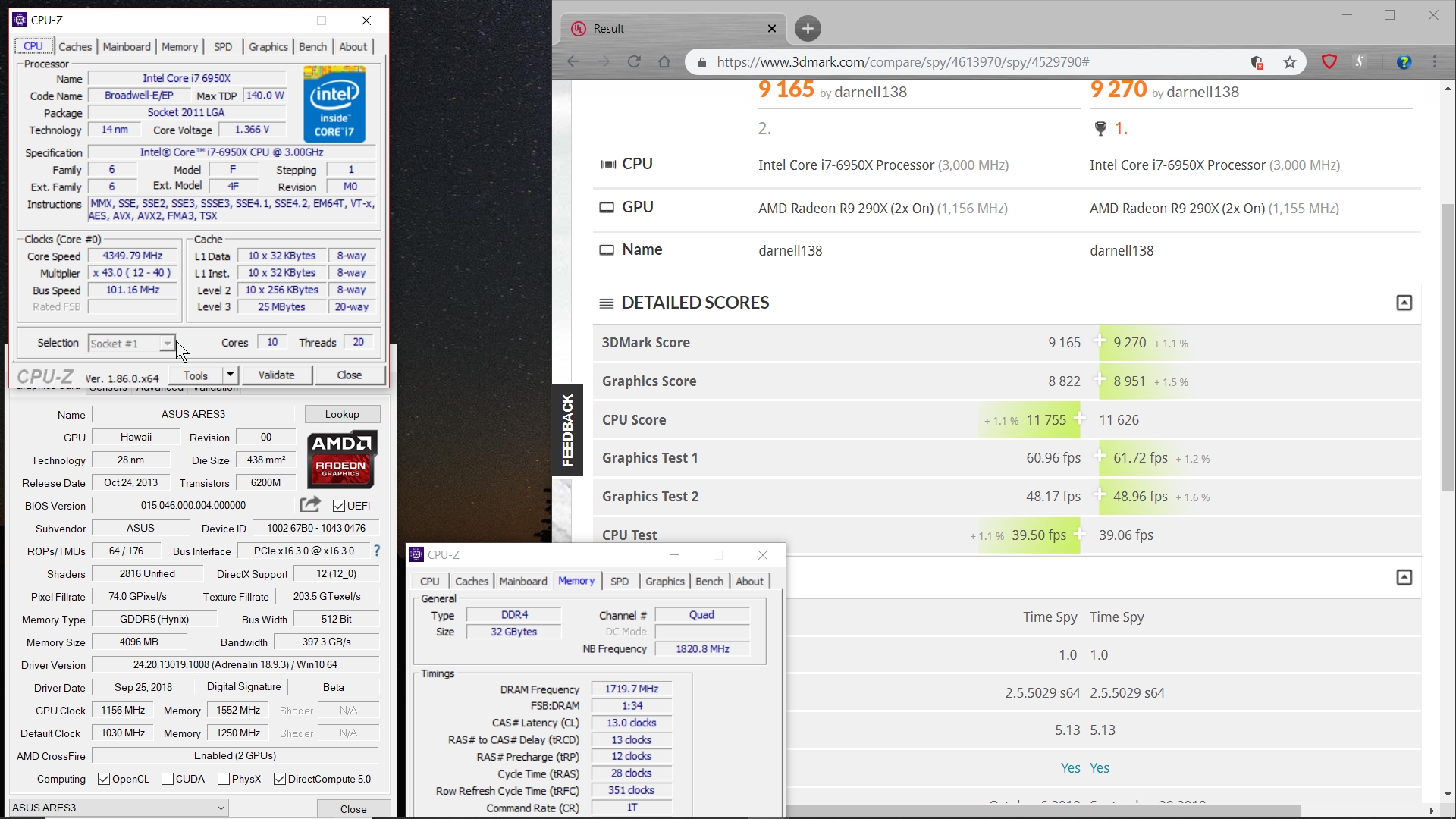Close the Result browser tab
This screenshot has height=819, width=1456.
(772, 29)
